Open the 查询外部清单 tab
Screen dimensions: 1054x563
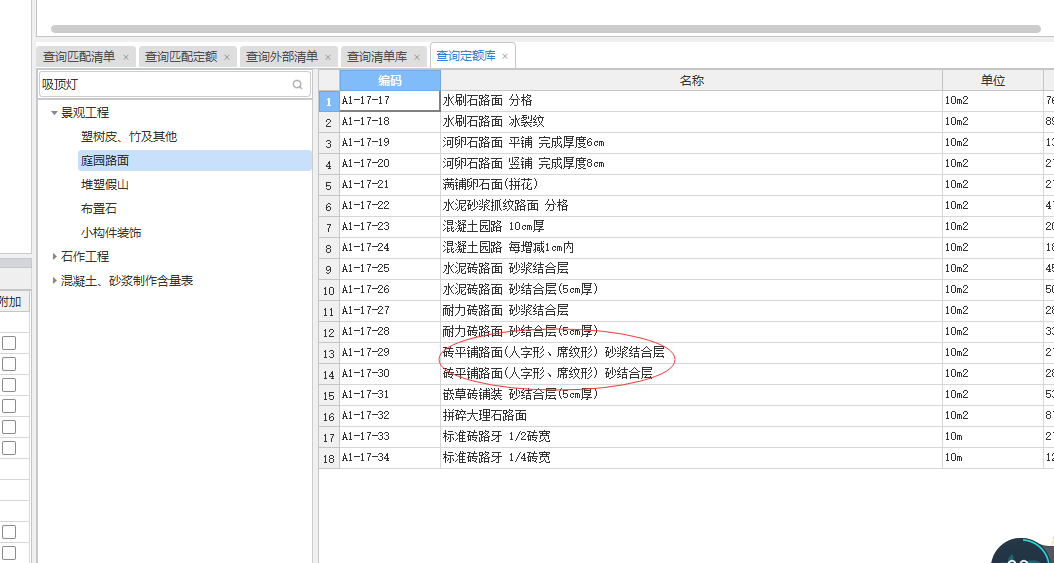pos(282,56)
